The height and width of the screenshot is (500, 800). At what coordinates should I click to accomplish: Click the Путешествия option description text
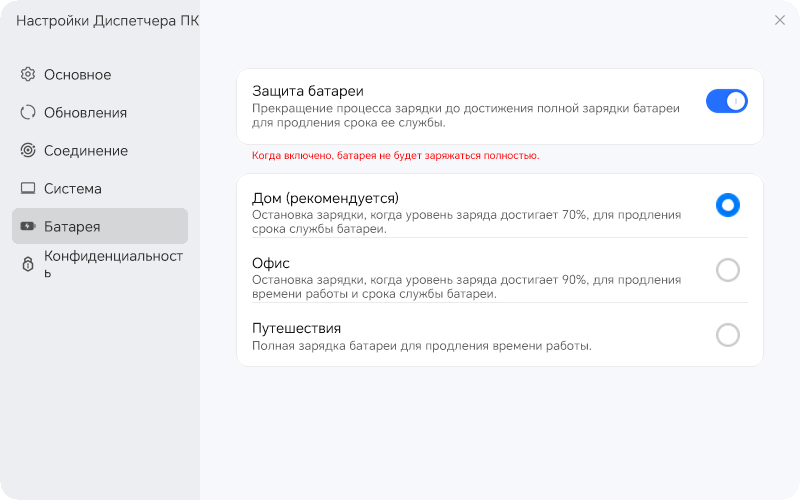point(422,346)
